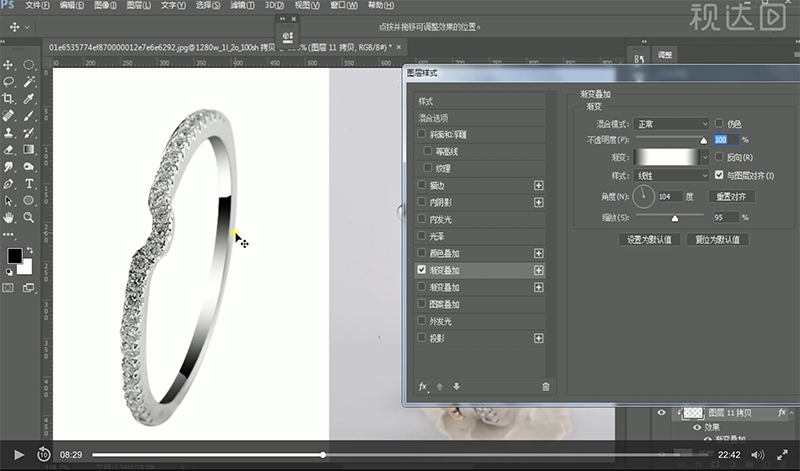Select the Crop tool
Image resolution: width=800 pixels, height=471 pixels.
pyautogui.click(x=8, y=98)
